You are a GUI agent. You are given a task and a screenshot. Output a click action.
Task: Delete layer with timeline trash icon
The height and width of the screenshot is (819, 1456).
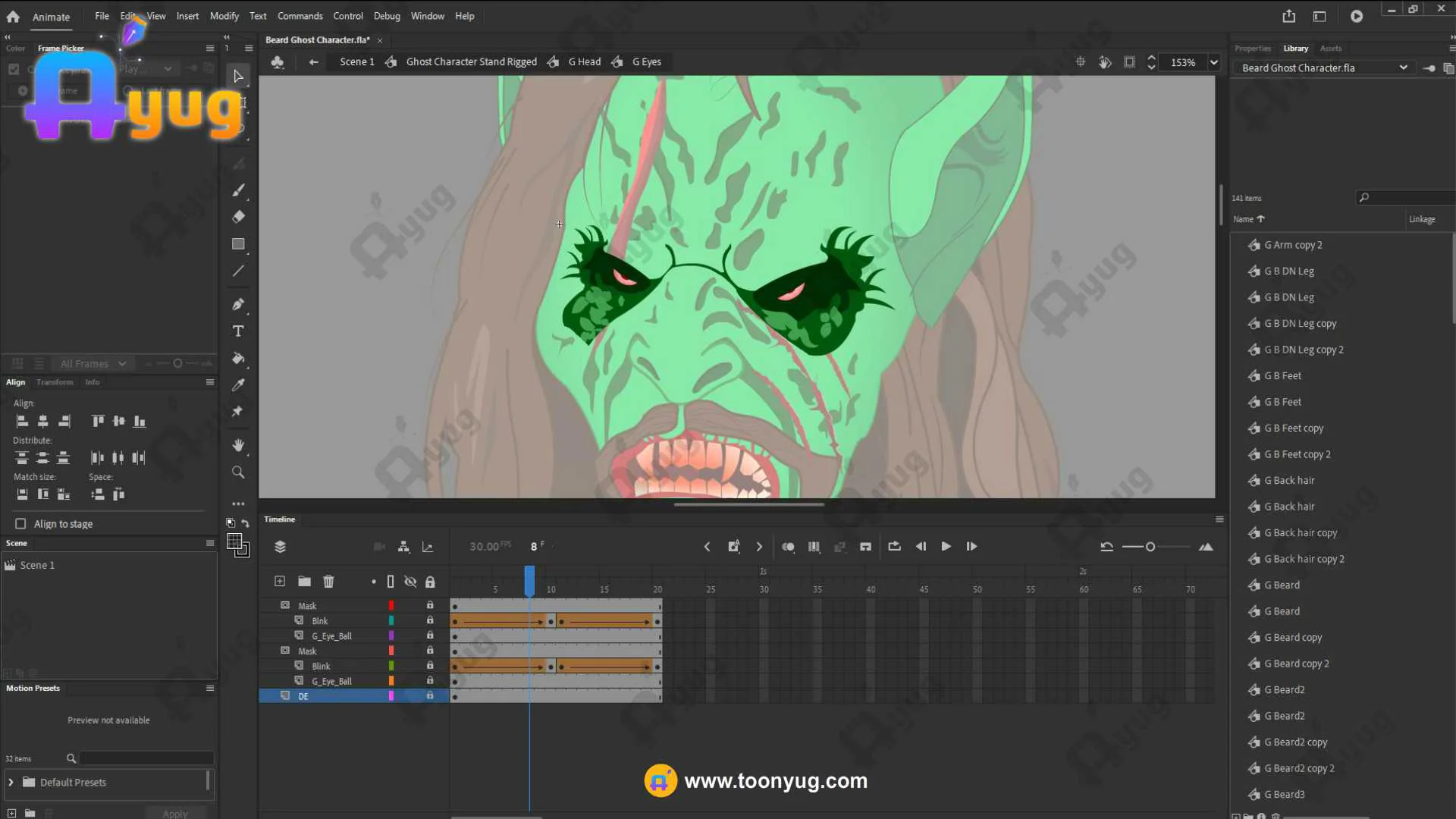(x=328, y=582)
